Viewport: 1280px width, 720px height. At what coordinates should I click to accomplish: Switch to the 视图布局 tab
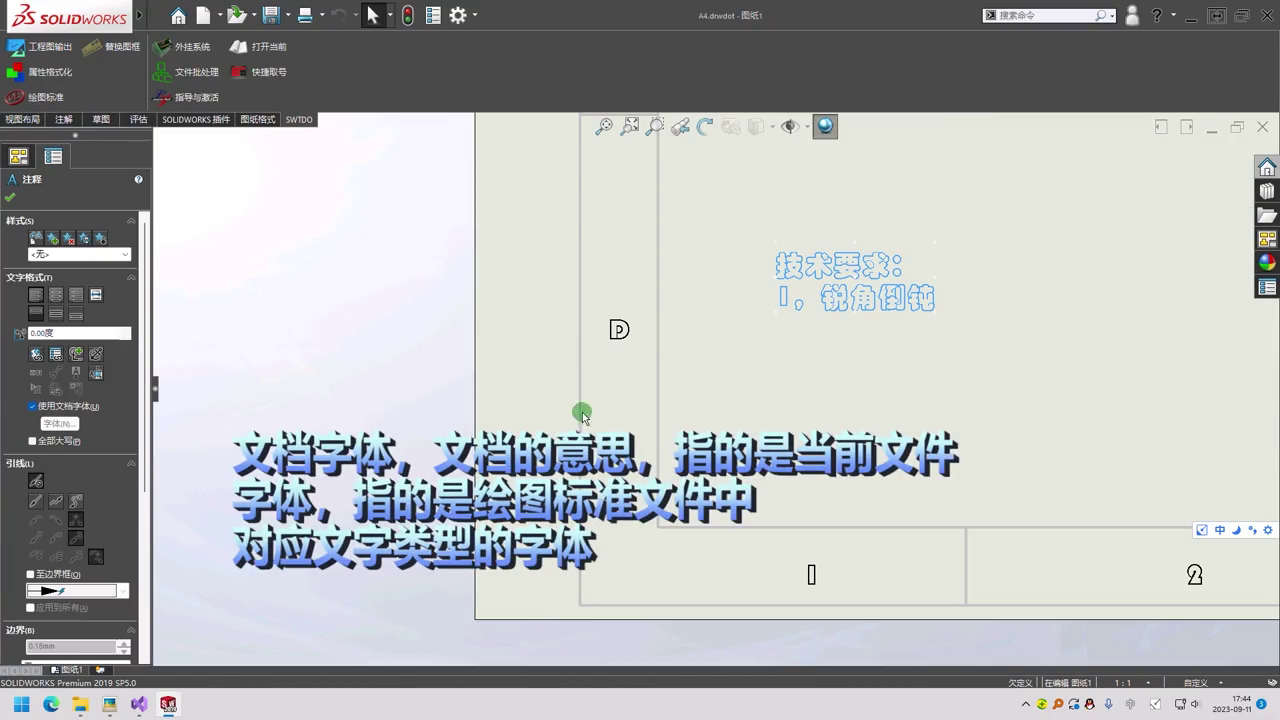pos(23,119)
